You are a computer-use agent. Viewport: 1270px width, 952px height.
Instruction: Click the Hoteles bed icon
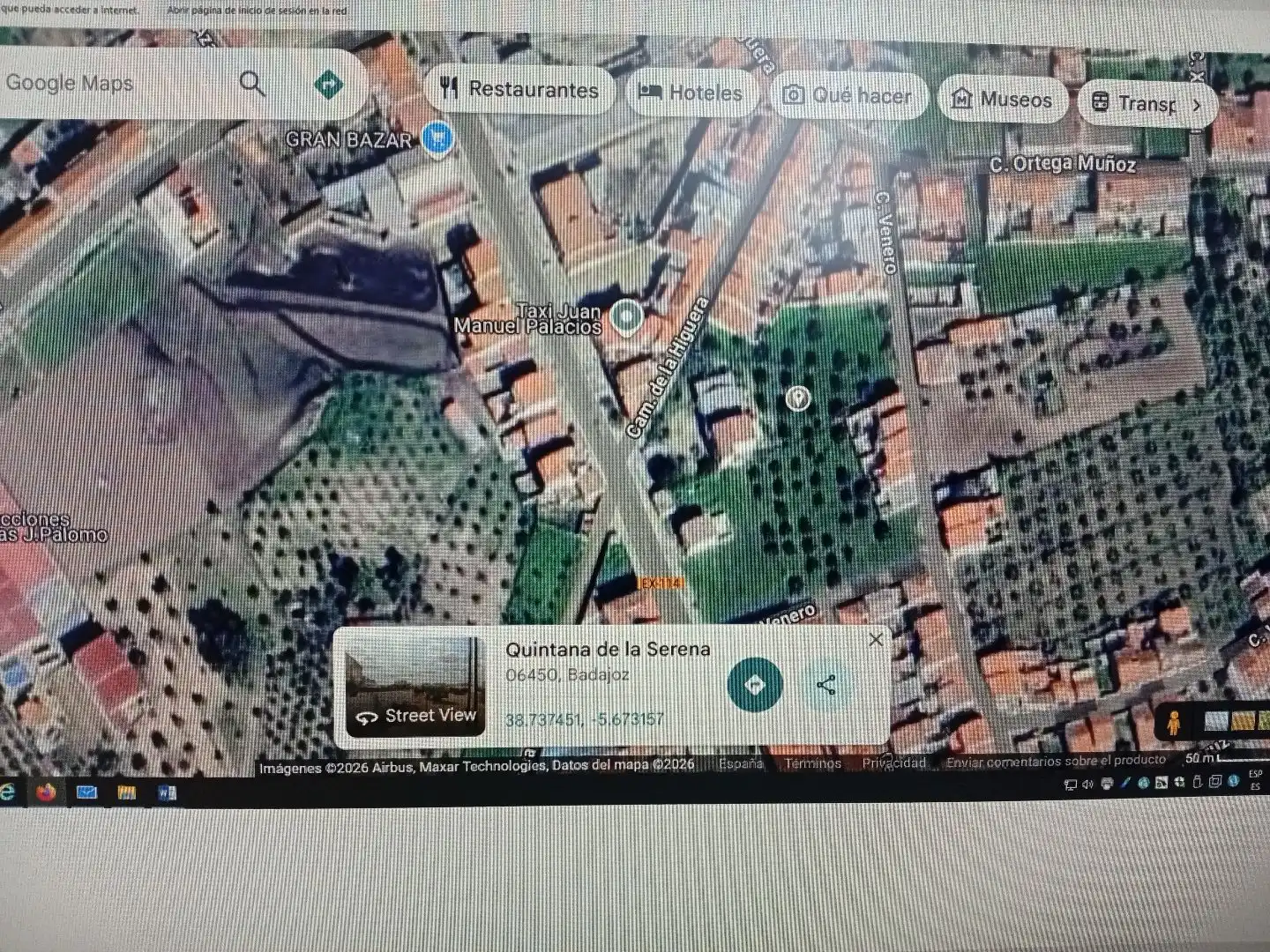tap(651, 91)
